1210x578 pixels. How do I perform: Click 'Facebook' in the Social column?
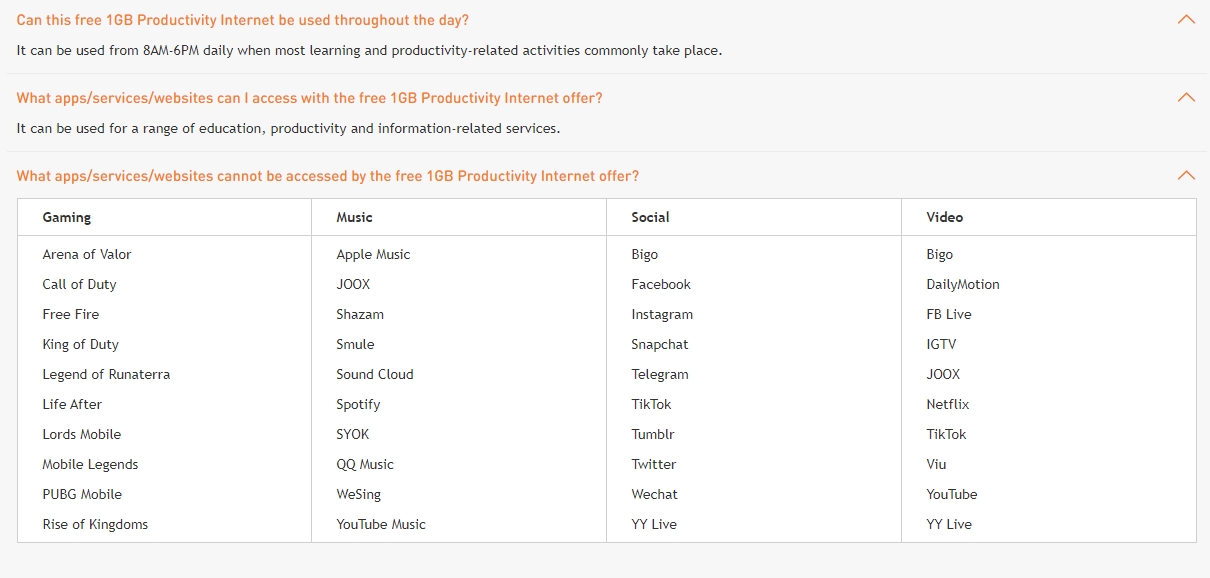pyautogui.click(x=661, y=284)
